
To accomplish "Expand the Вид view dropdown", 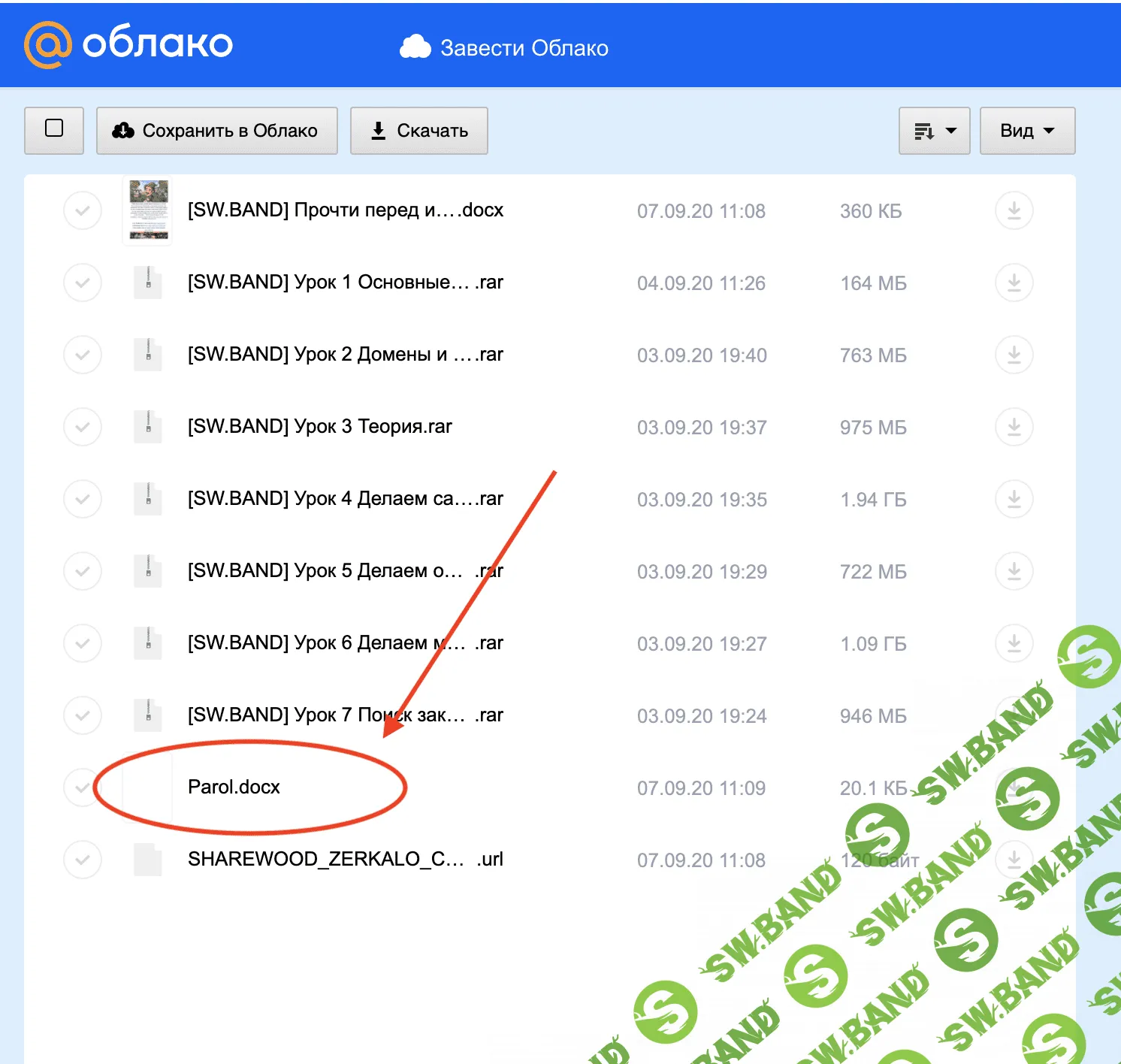I will [x=1026, y=131].
